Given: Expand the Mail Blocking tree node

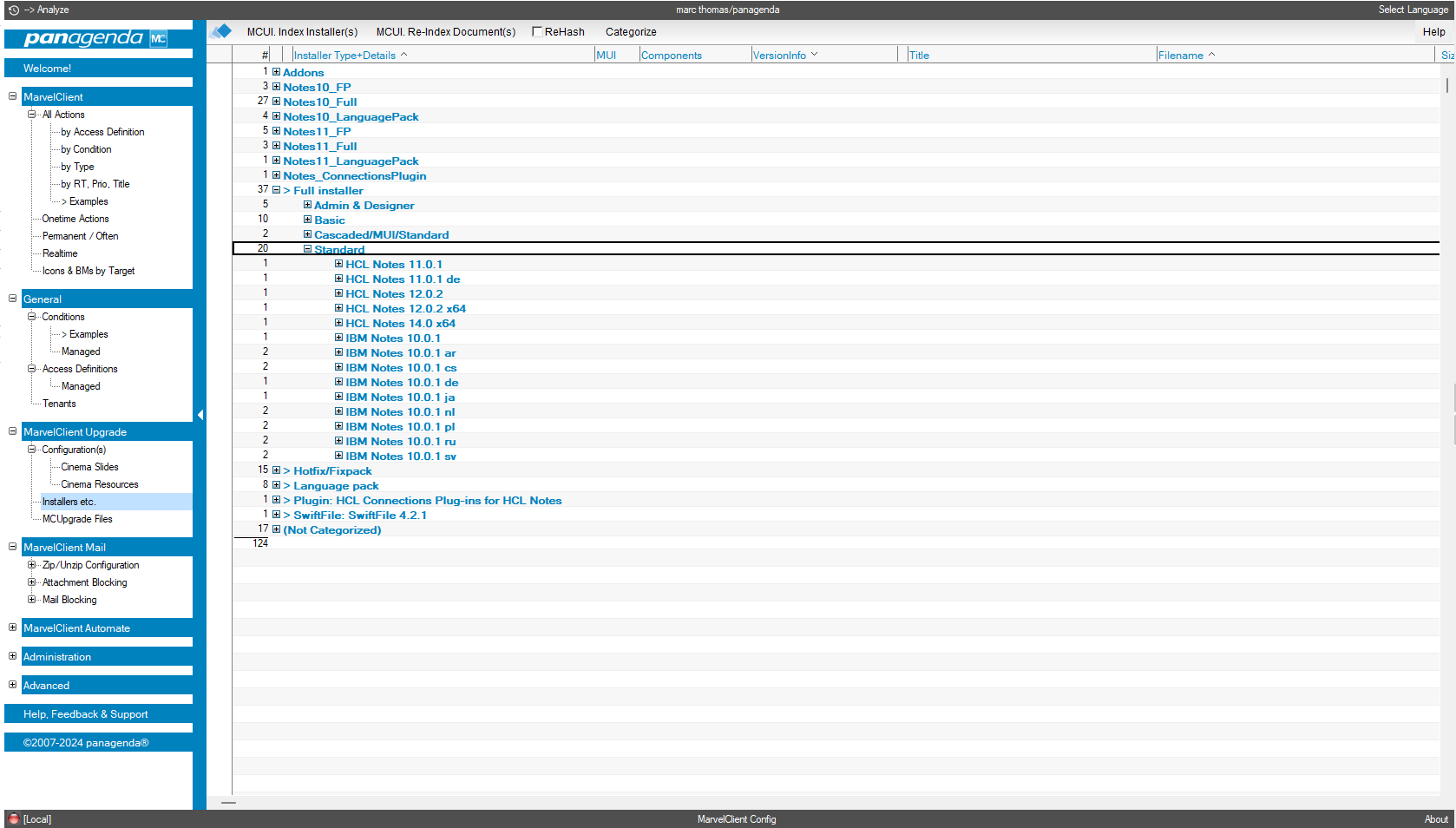Looking at the screenshot, I should pos(31,600).
